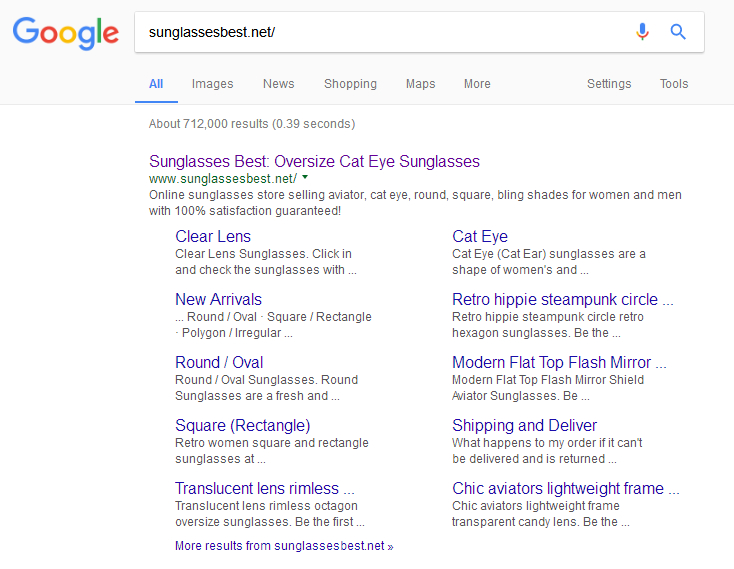The image size is (734, 569).
Task: Click 'Online sunglasses store selling aviator' description text
Action: click(x=415, y=203)
